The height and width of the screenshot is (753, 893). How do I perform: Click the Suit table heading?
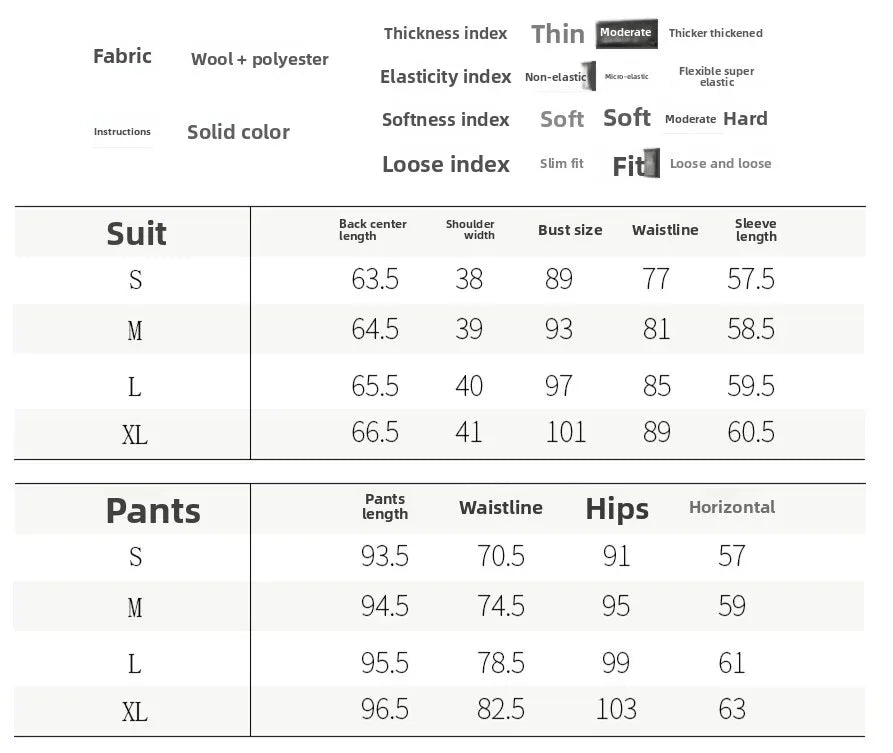tap(137, 233)
